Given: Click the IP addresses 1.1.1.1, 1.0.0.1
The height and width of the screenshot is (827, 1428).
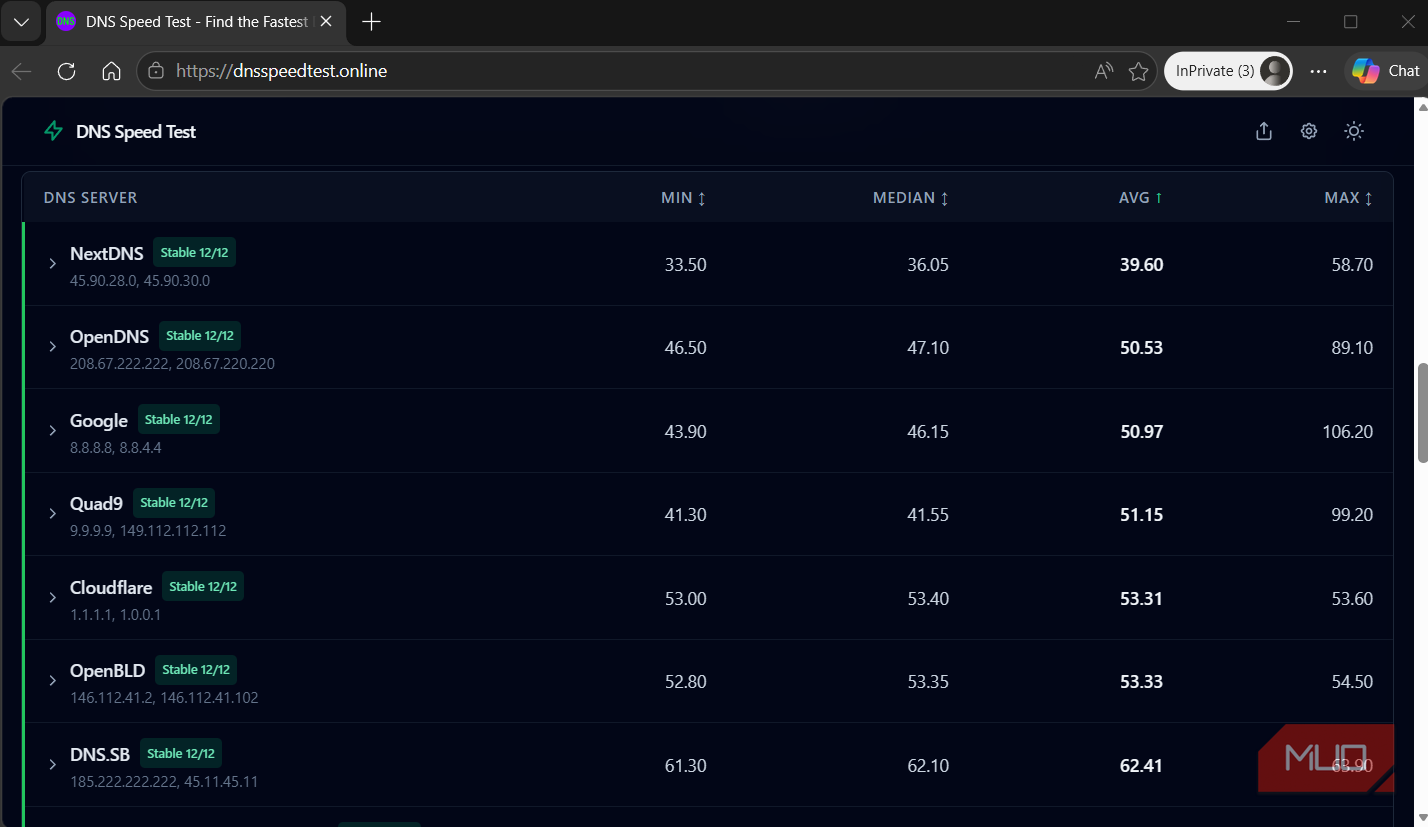Looking at the screenshot, I should (115, 615).
